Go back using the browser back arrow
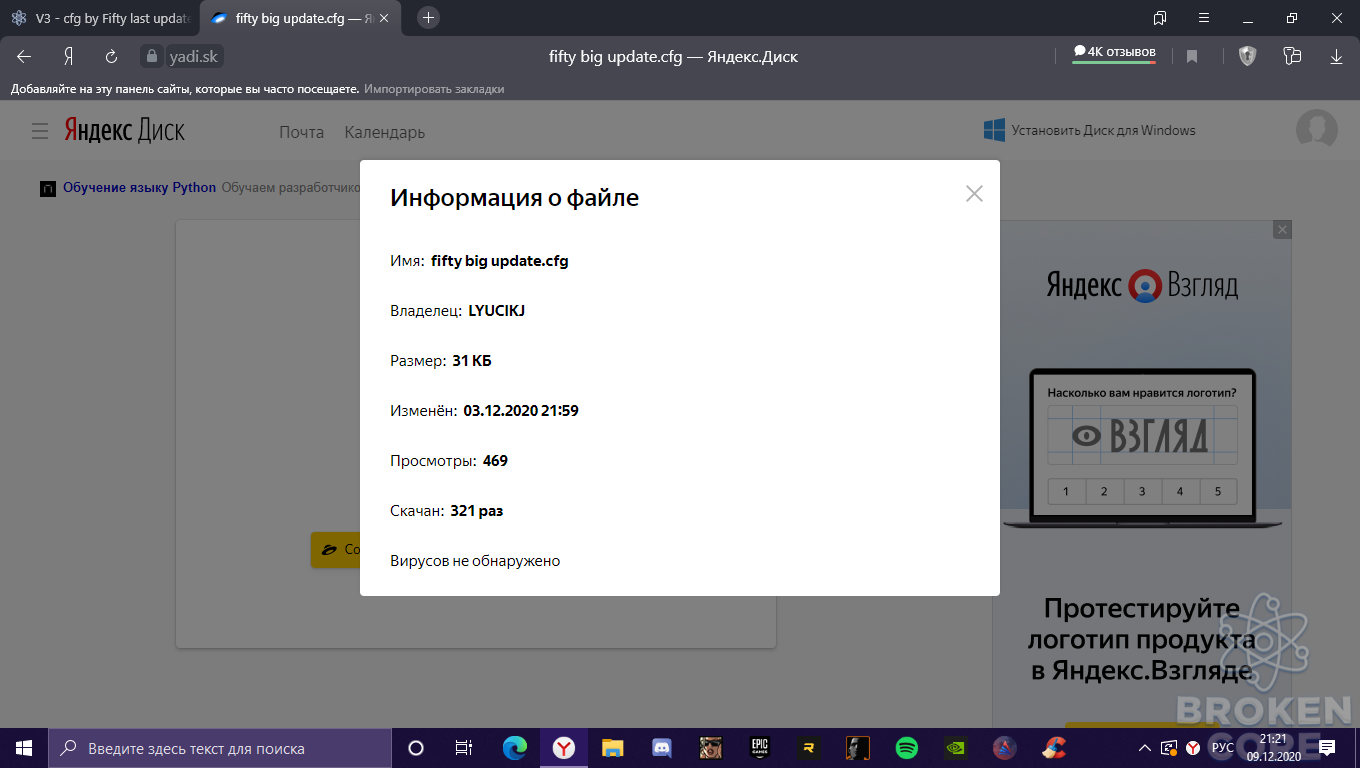Viewport: 1360px width, 768px height. tap(24, 57)
